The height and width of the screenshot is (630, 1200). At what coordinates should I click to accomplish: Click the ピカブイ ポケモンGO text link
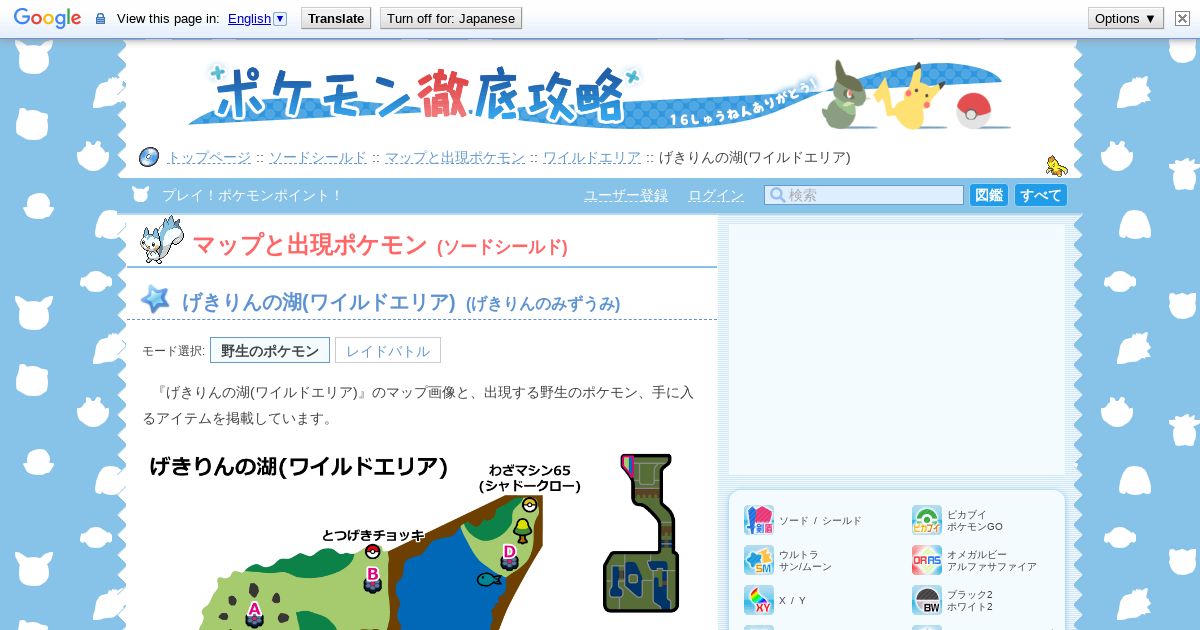point(975,520)
